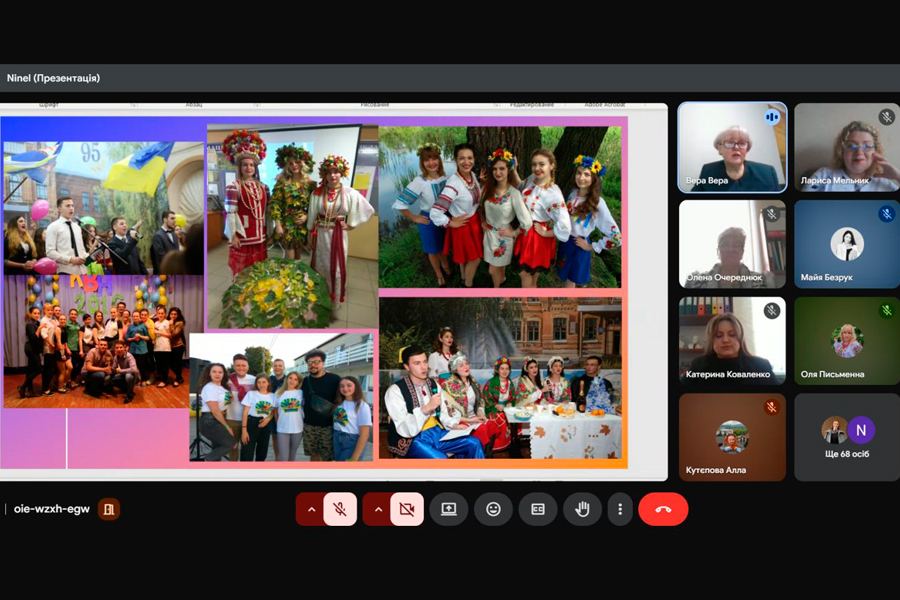Click the present screen icon
The width and height of the screenshot is (900, 600).
click(449, 509)
